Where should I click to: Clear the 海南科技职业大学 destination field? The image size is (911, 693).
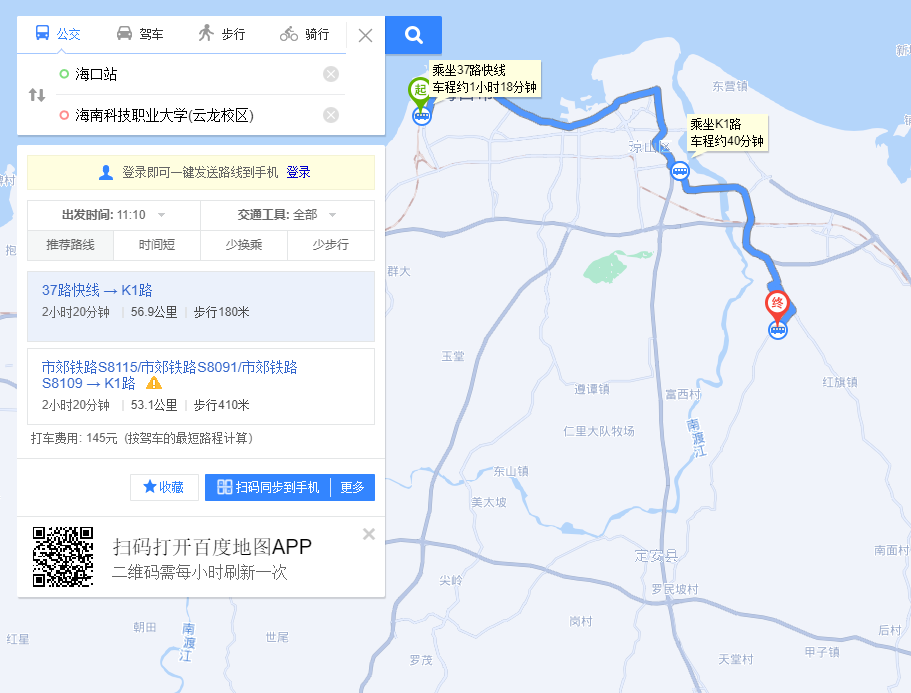(331, 115)
